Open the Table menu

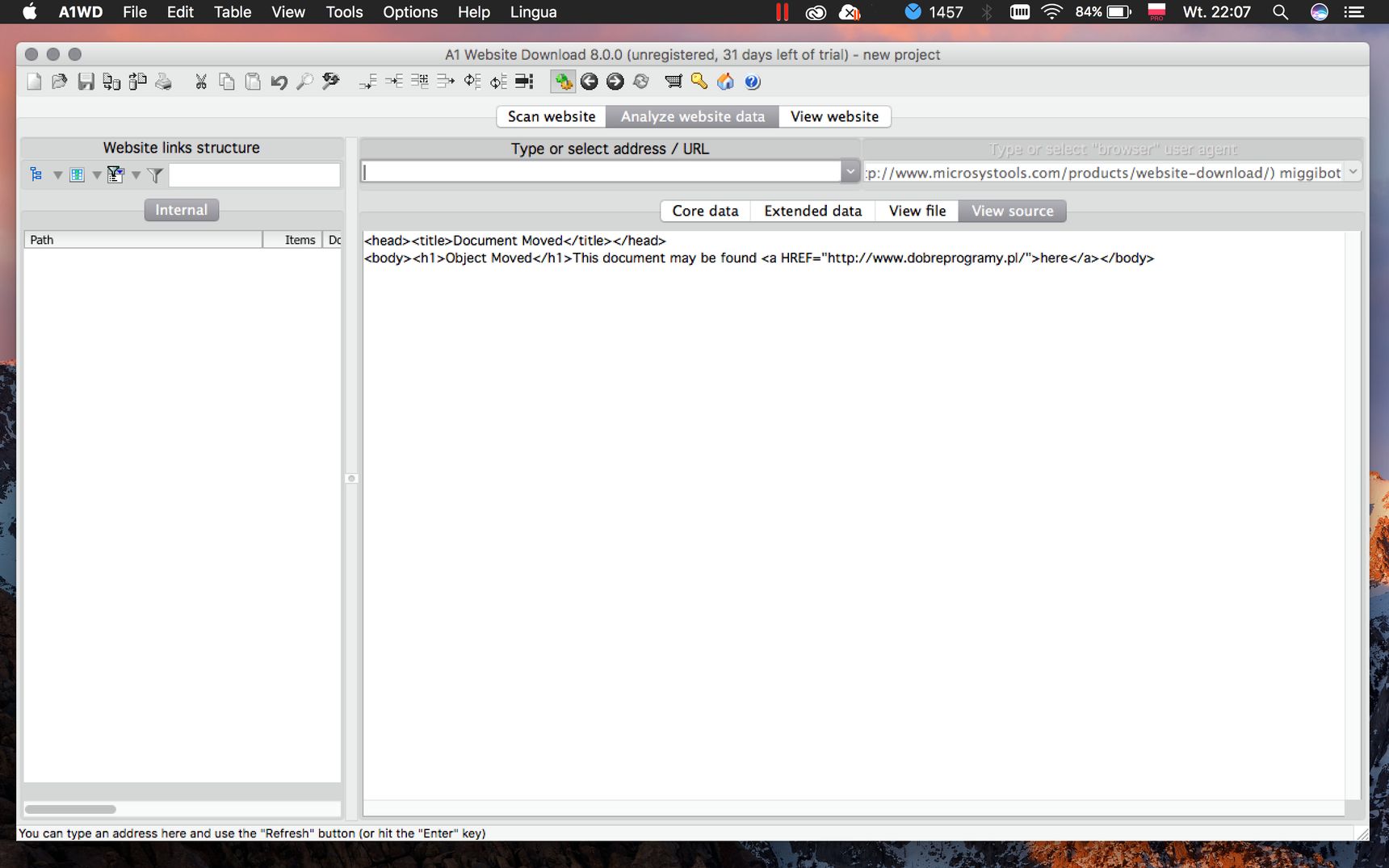[x=233, y=12]
